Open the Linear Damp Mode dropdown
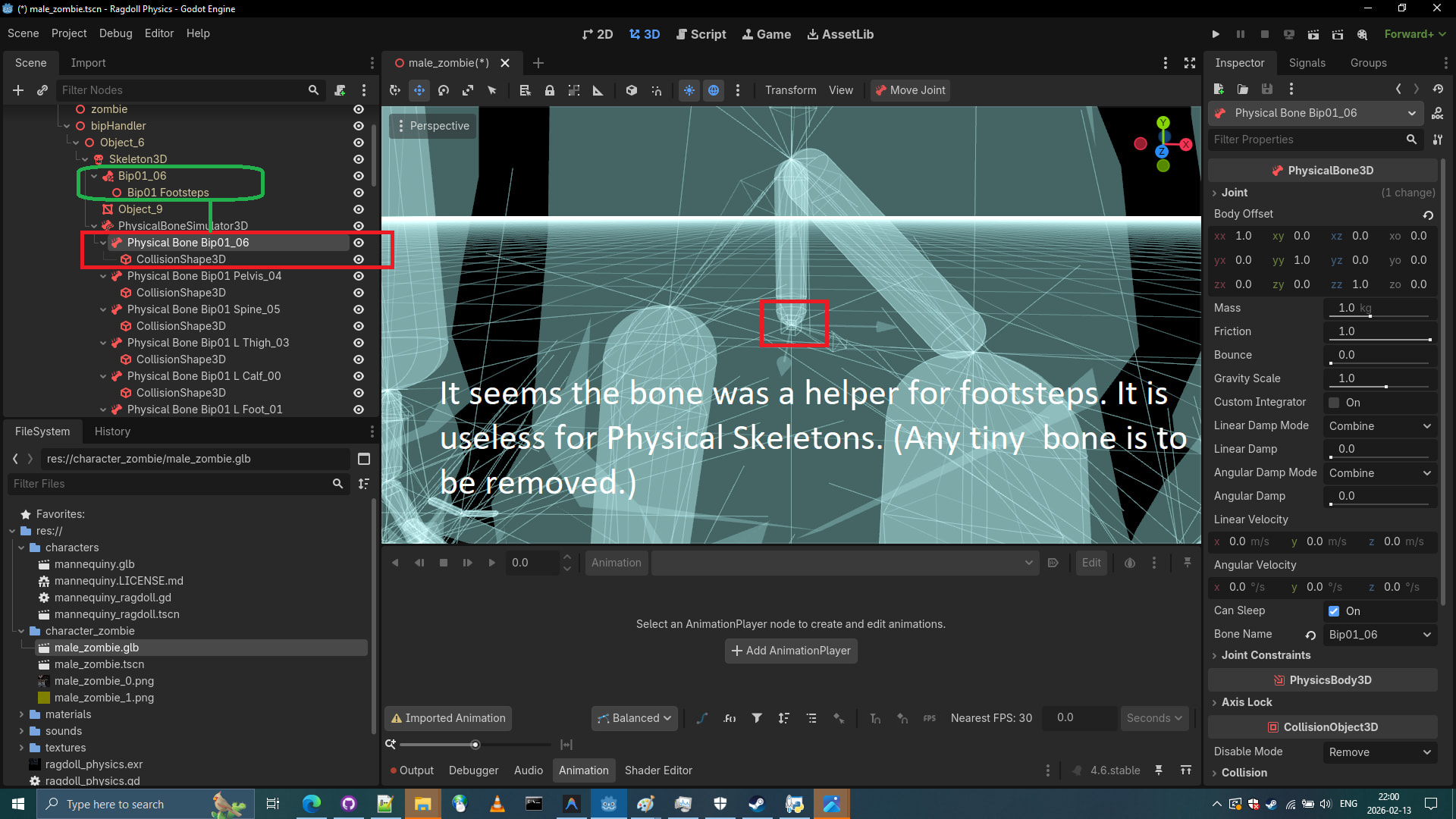Image resolution: width=1456 pixels, height=819 pixels. tap(1379, 426)
